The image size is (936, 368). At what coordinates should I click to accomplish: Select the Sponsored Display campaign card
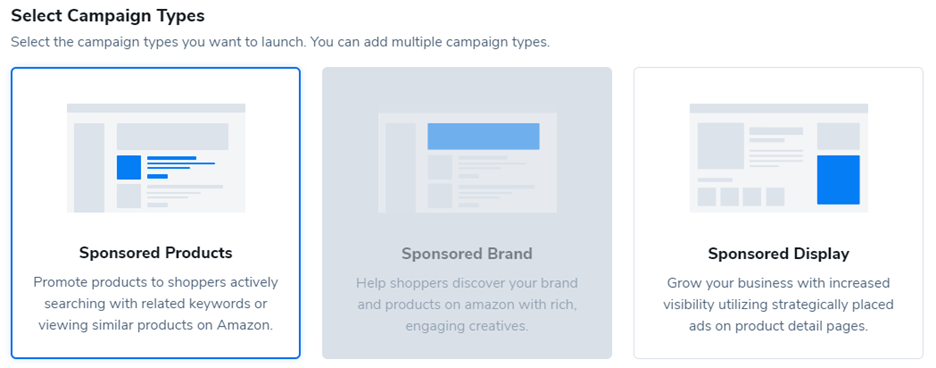(x=778, y=213)
